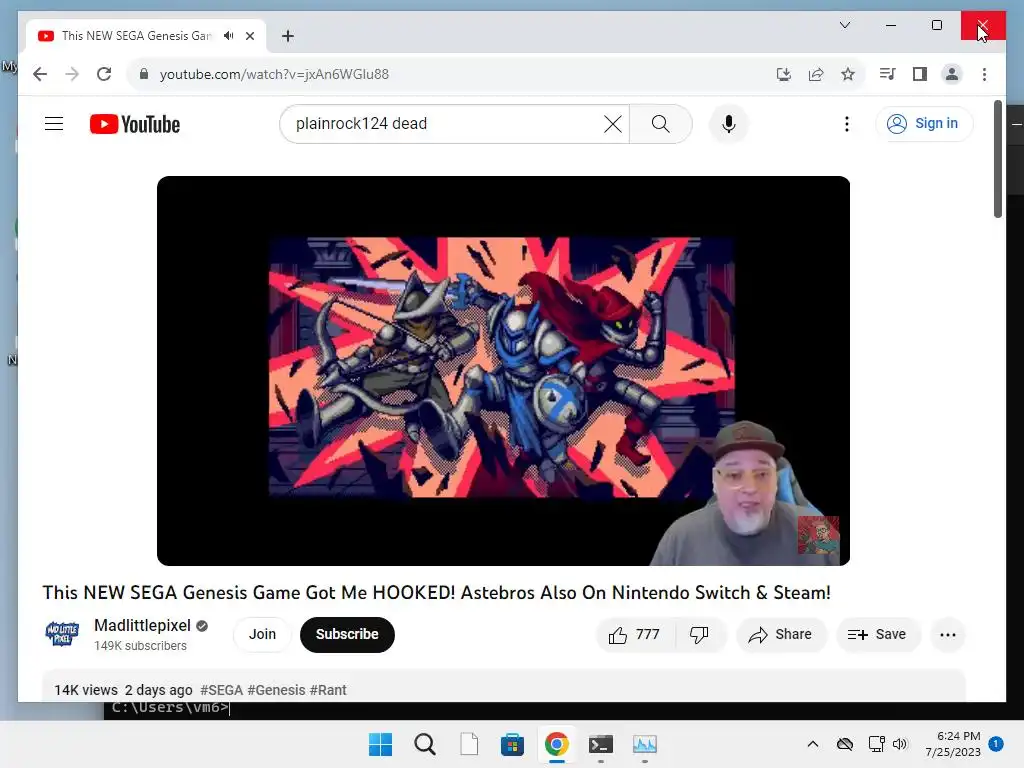Image resolution: width=1024 pixels, height=768 pixels.
Task: Switch to Chrome on the taskbar
Action: pyautogui.click(x=556, y=744)
